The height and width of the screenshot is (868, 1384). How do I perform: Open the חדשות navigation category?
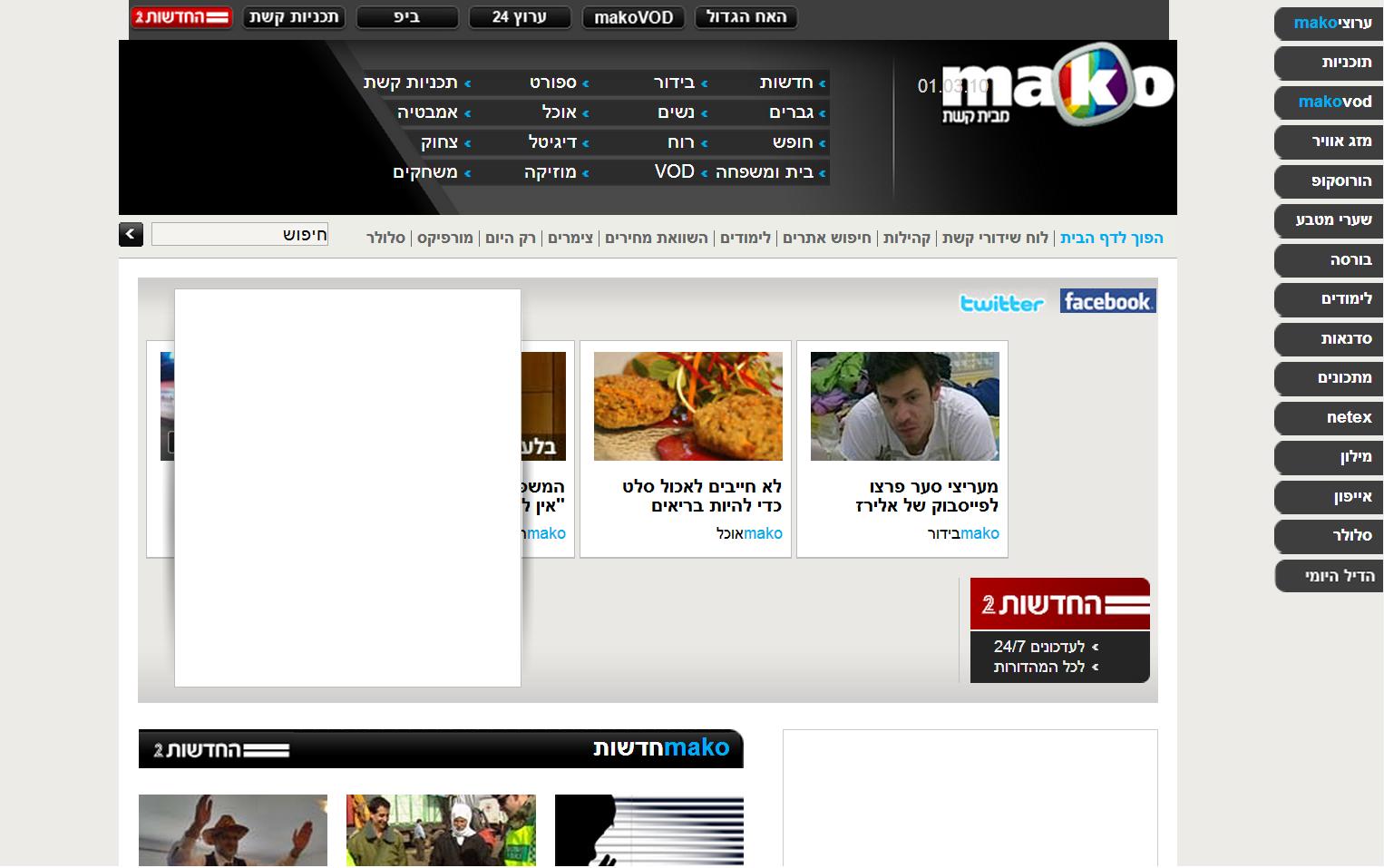786,83
